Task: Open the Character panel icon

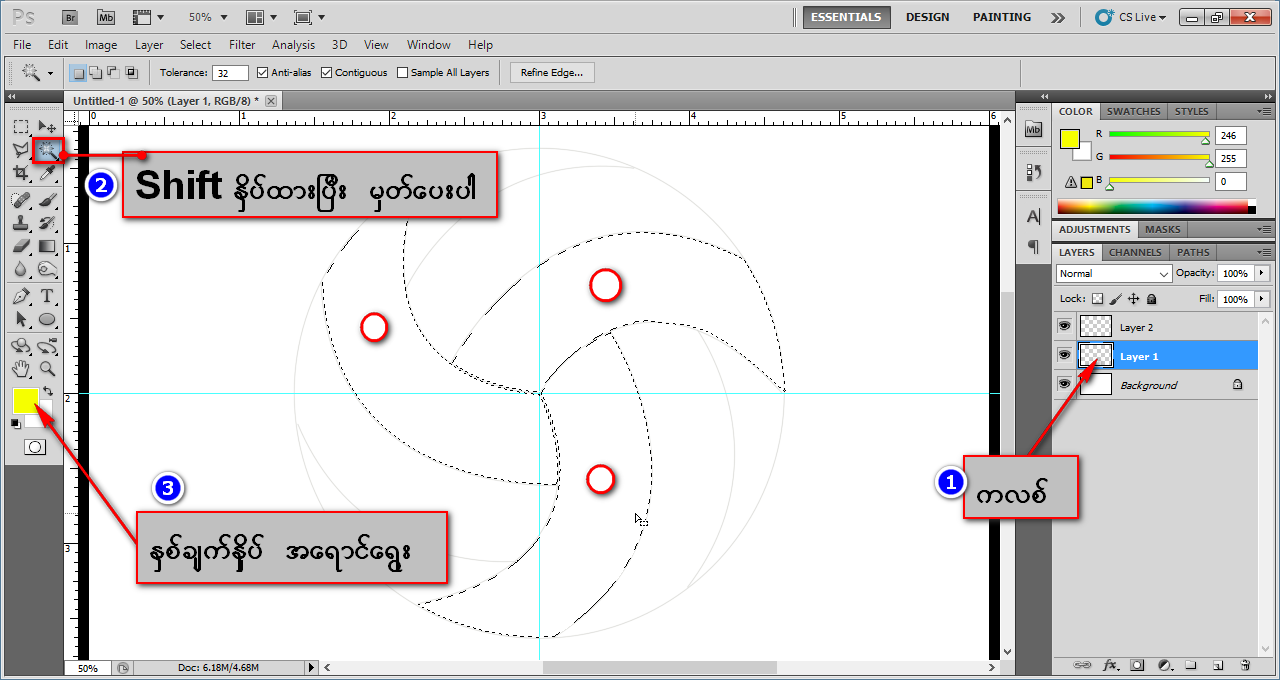Action: point(1033,217)
